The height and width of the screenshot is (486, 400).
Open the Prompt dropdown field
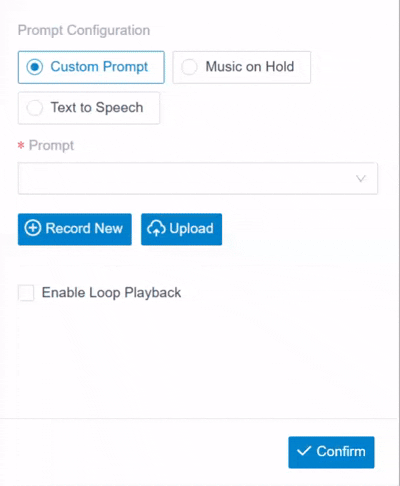click(x=198, y=178)
